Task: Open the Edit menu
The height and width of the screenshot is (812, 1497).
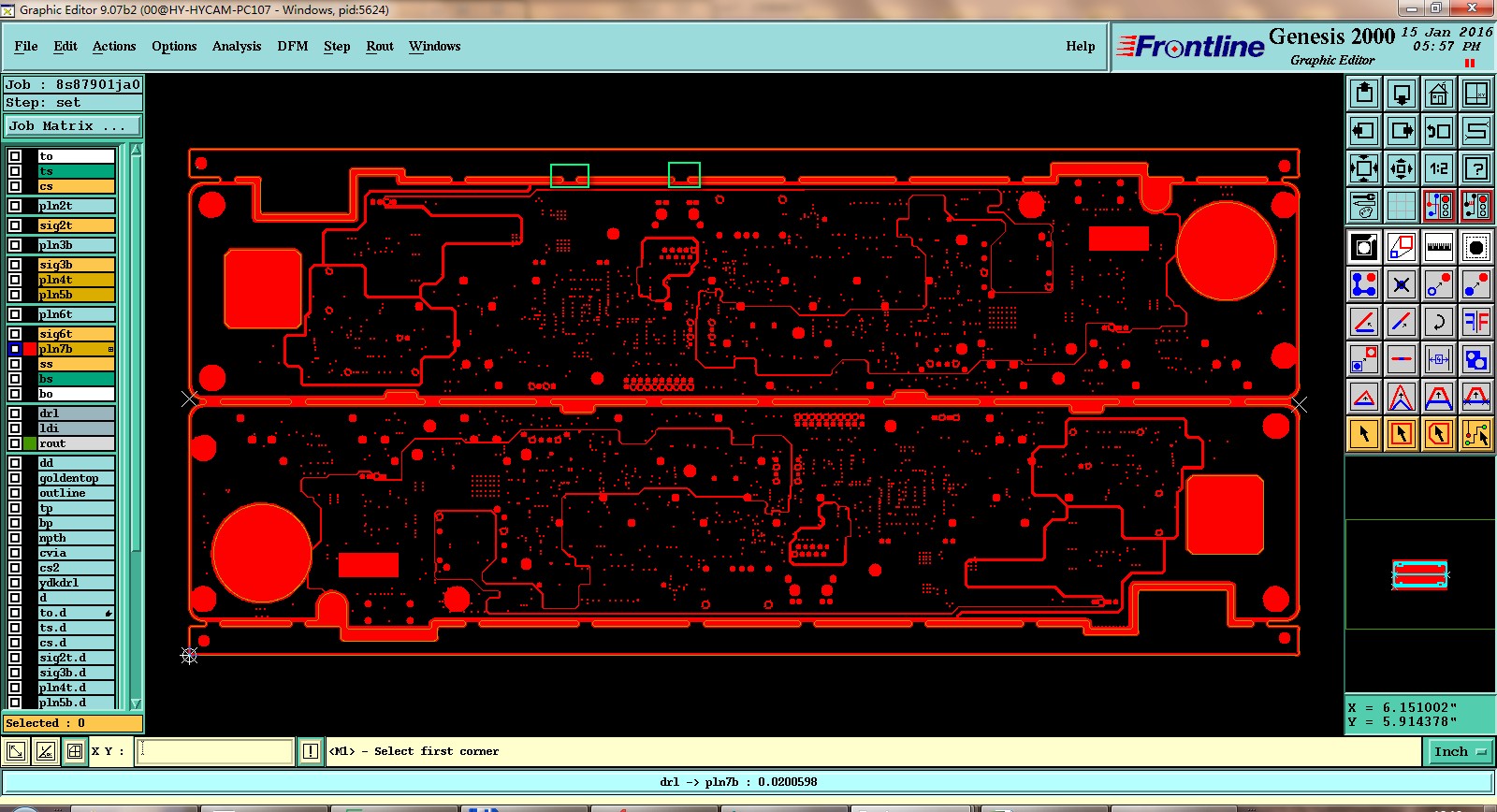Action: pos(65,46)
